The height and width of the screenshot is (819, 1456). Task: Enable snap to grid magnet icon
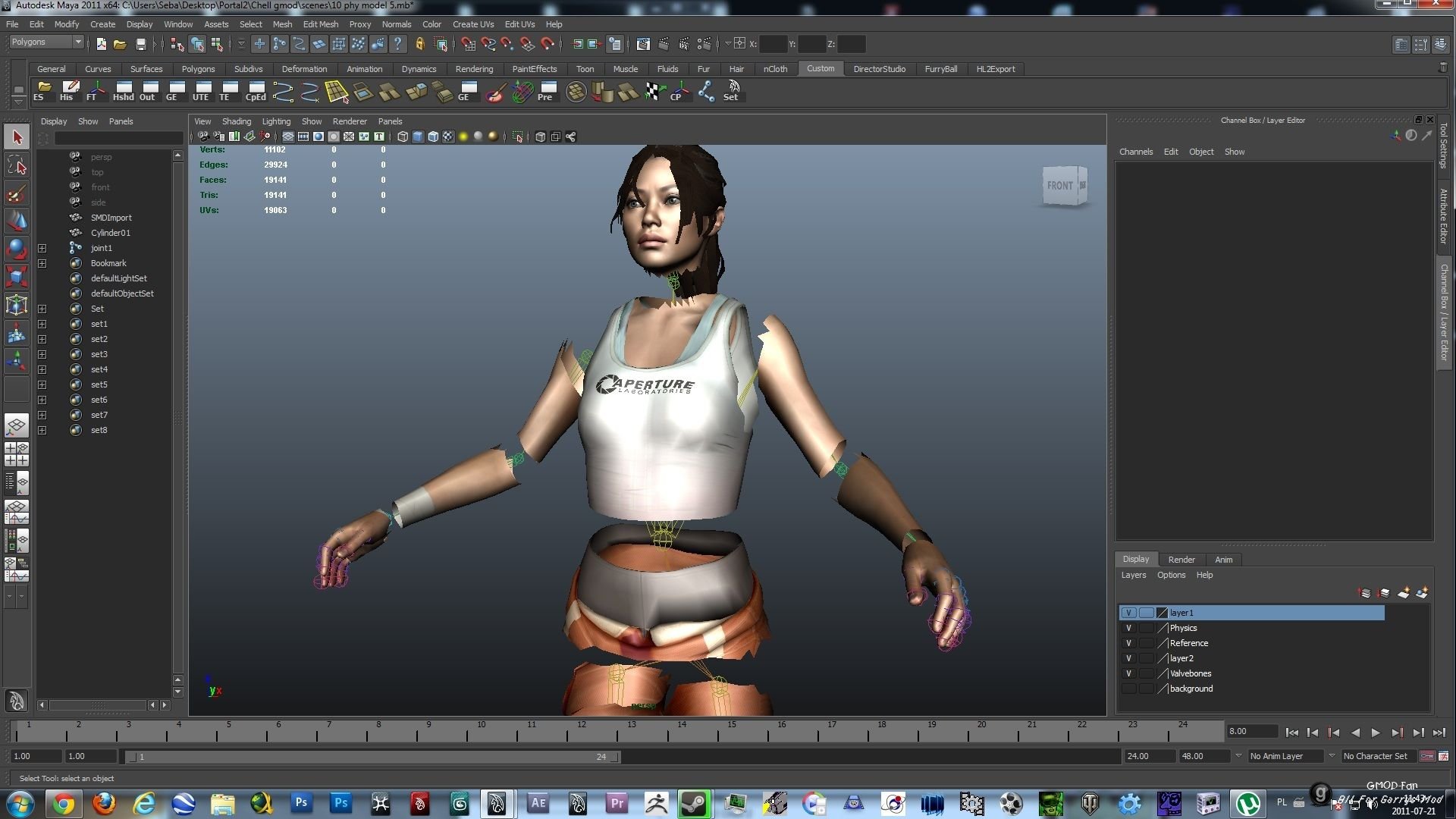click(468, 44)
